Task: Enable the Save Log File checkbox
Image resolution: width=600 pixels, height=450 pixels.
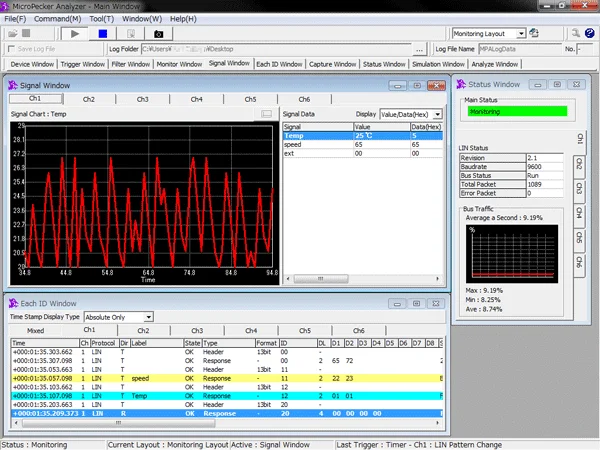Action: pyautogui.click(x=13, y=48)
